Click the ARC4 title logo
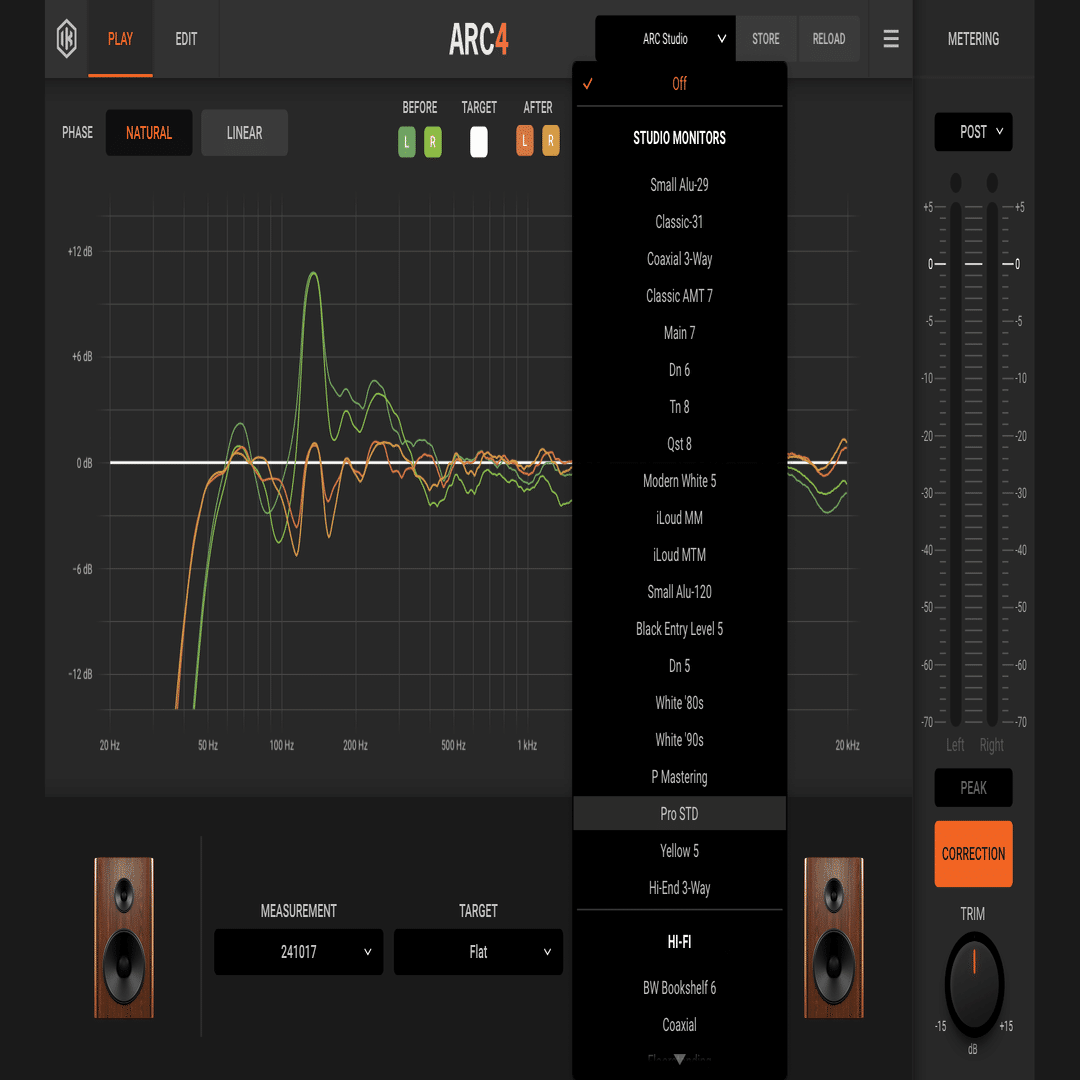 coord(479,39)
